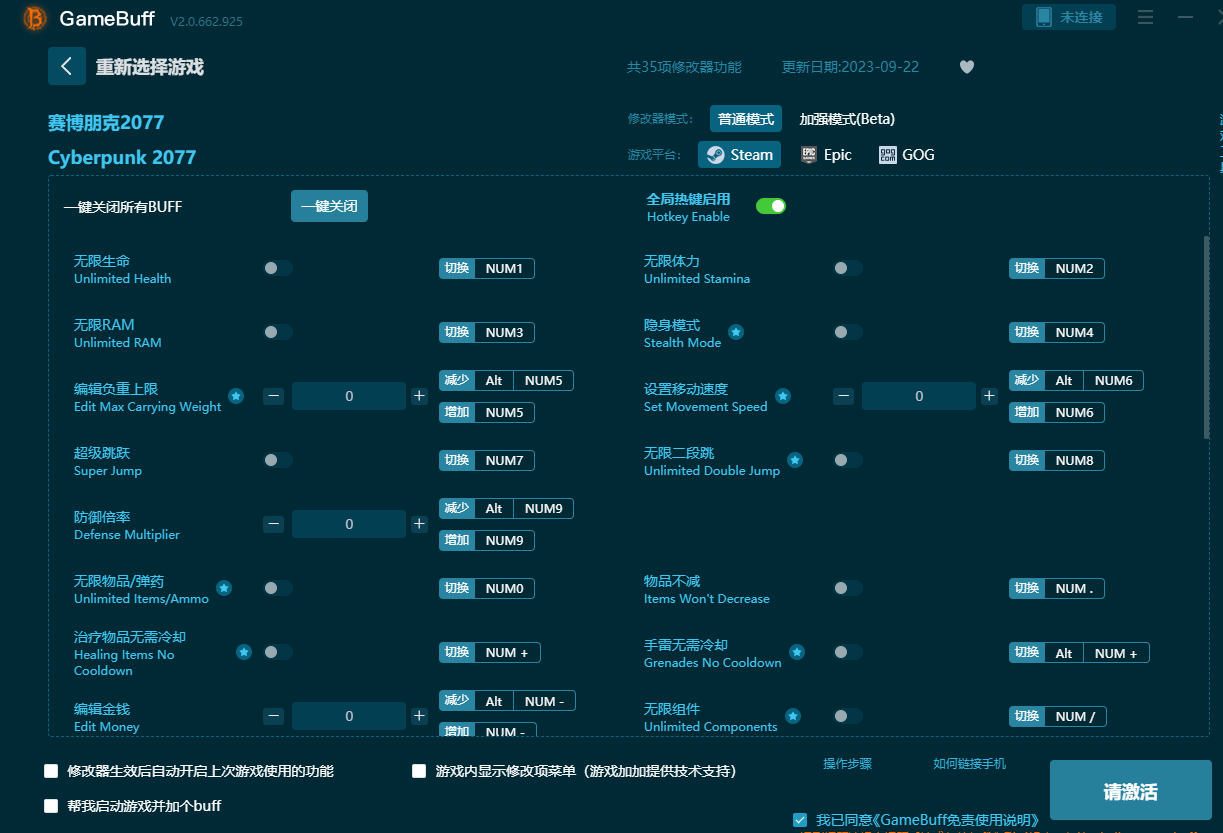Click the GameBuff logo icon

(34, 18)
